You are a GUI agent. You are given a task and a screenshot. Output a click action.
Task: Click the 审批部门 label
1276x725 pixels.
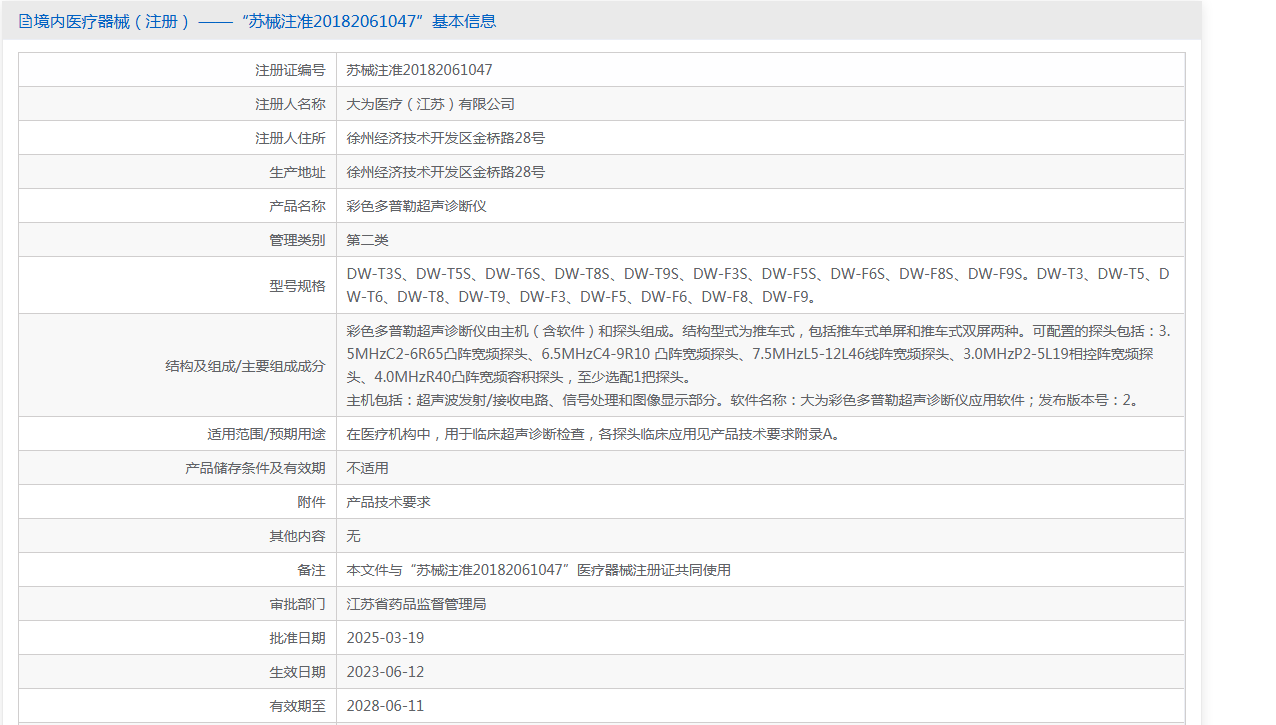pyautogui.click(x=297, y=604)
